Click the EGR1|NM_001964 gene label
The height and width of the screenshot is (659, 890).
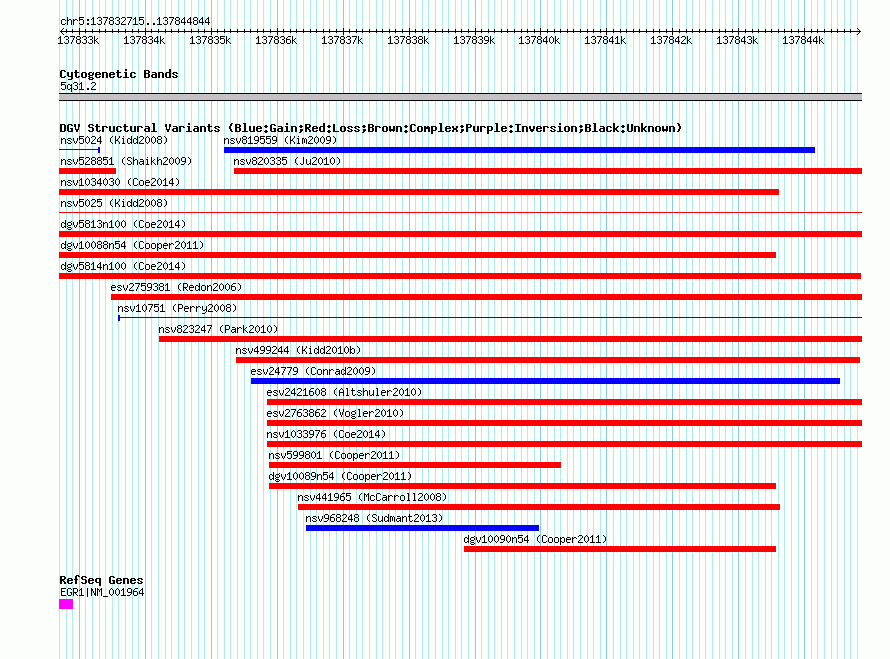pyautogui.click(x=102, y=593)
